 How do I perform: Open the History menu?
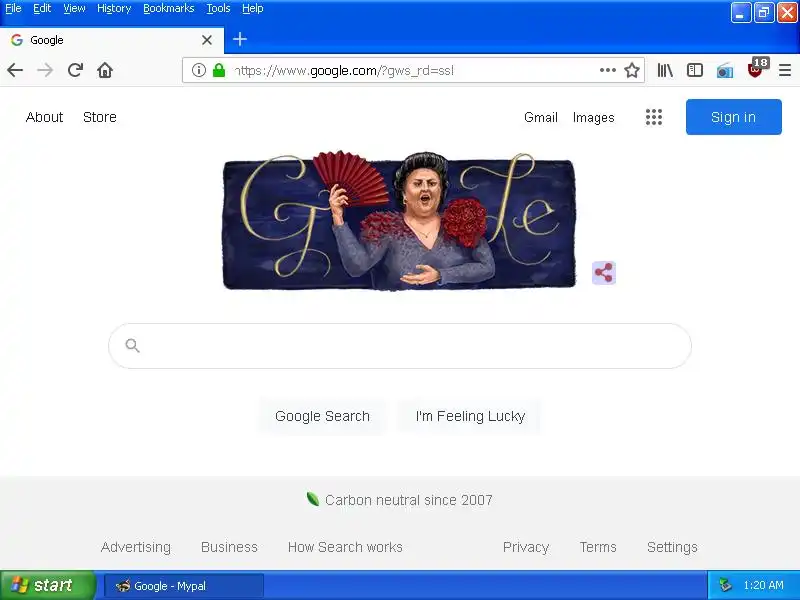114,8
